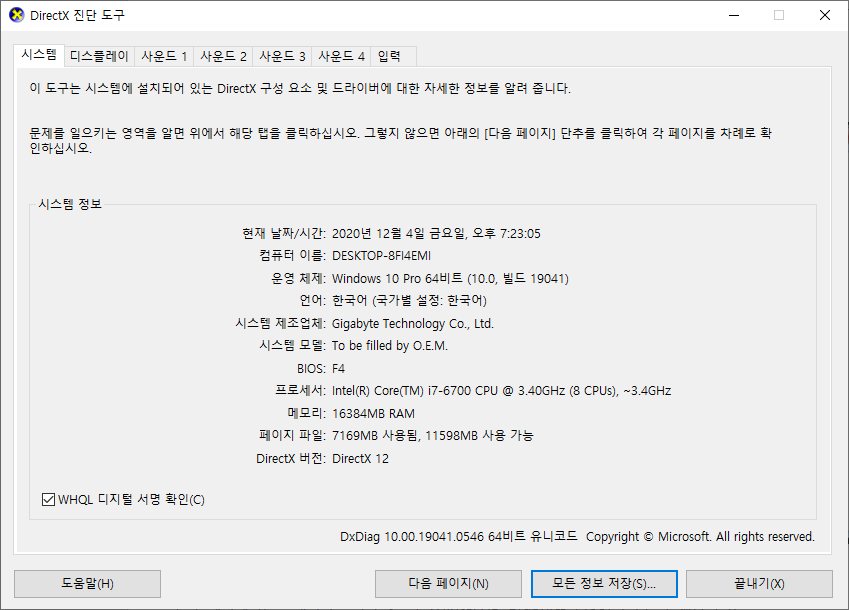This screenshot has width=849, height=610.
Task: Click the DirectX 진단 도구 window title
Action: point(77,15)
